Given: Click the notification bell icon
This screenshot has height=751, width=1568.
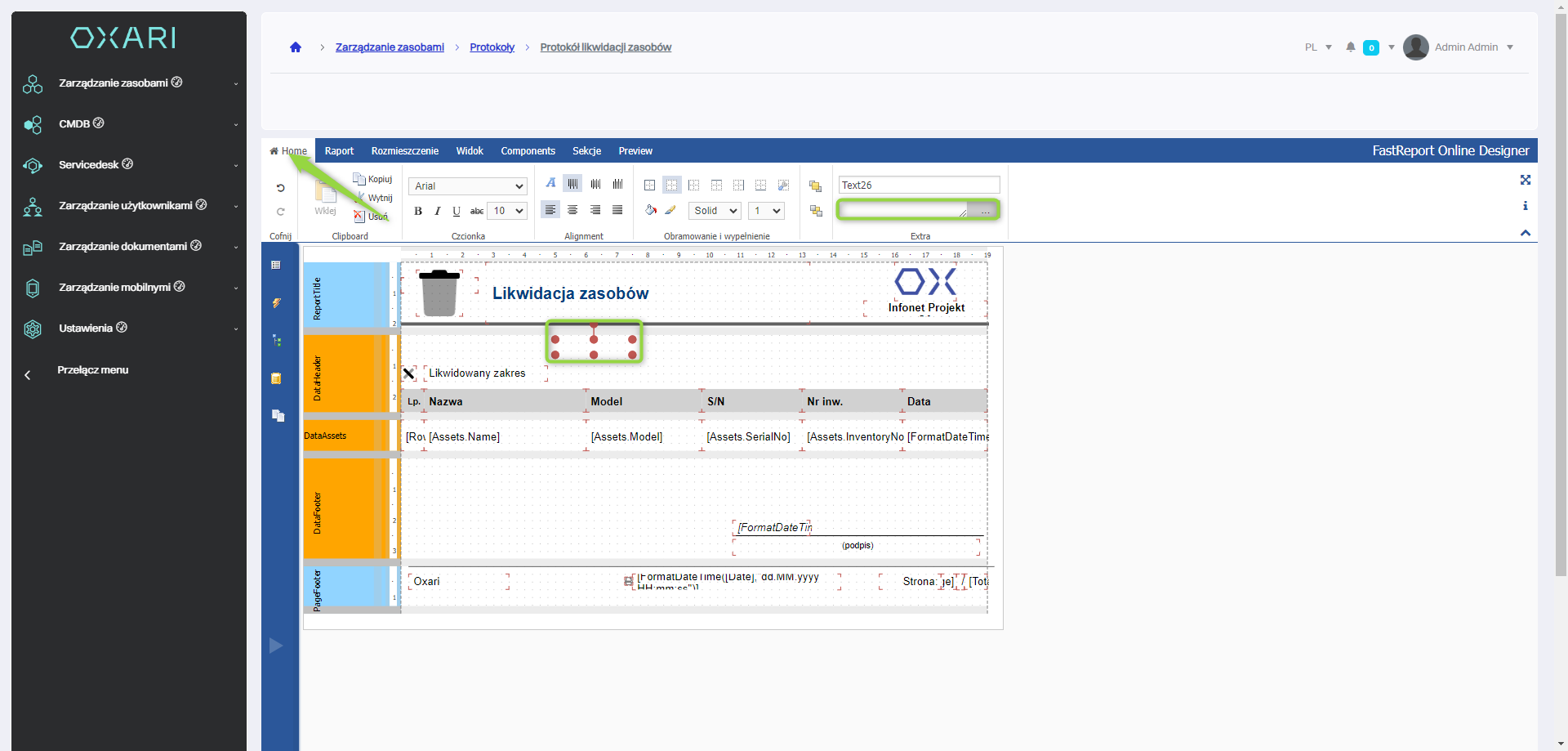Looking at the screenshot, I should click(x=1350, y=47).
